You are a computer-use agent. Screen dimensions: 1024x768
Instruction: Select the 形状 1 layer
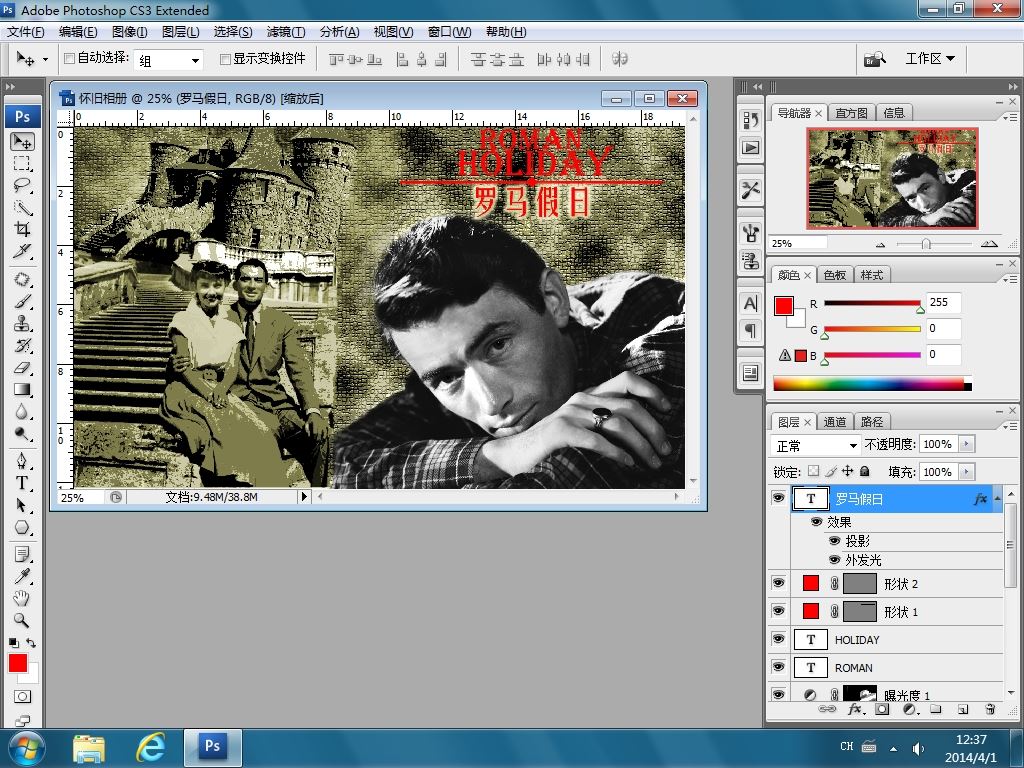[x=897, y=611]
